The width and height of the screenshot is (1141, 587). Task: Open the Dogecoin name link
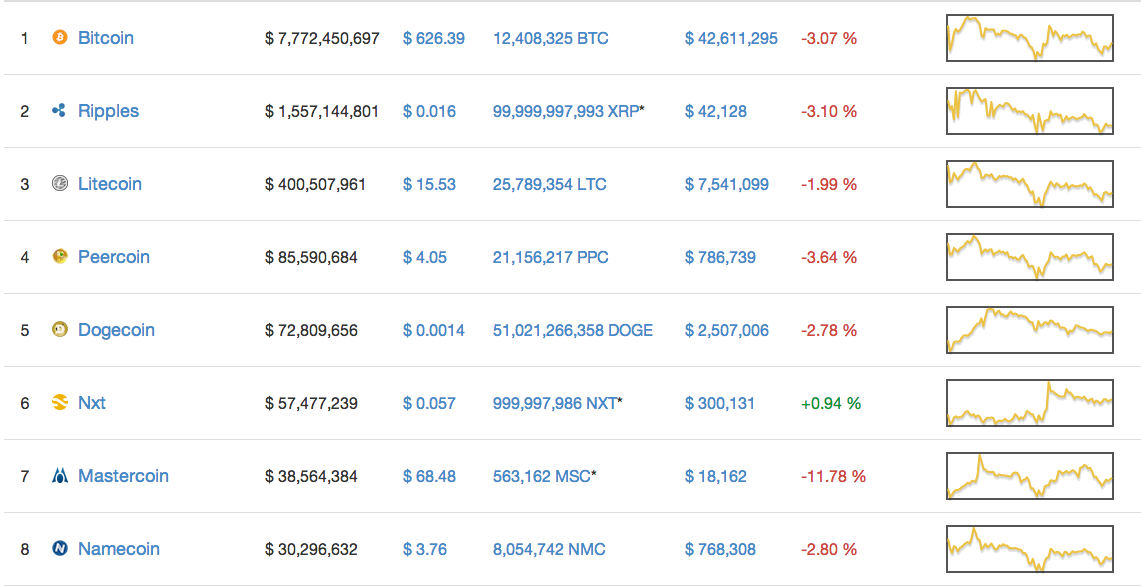coord(116,330)
